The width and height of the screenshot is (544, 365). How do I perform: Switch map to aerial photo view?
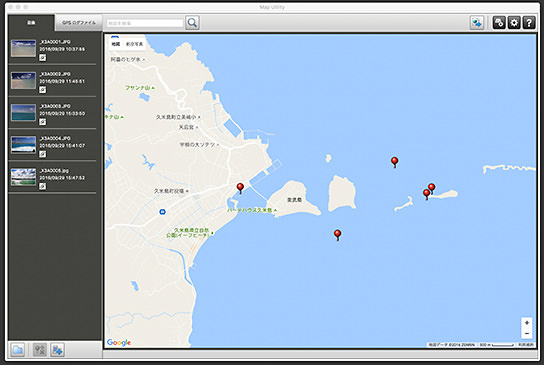click(x=134, y=44)
